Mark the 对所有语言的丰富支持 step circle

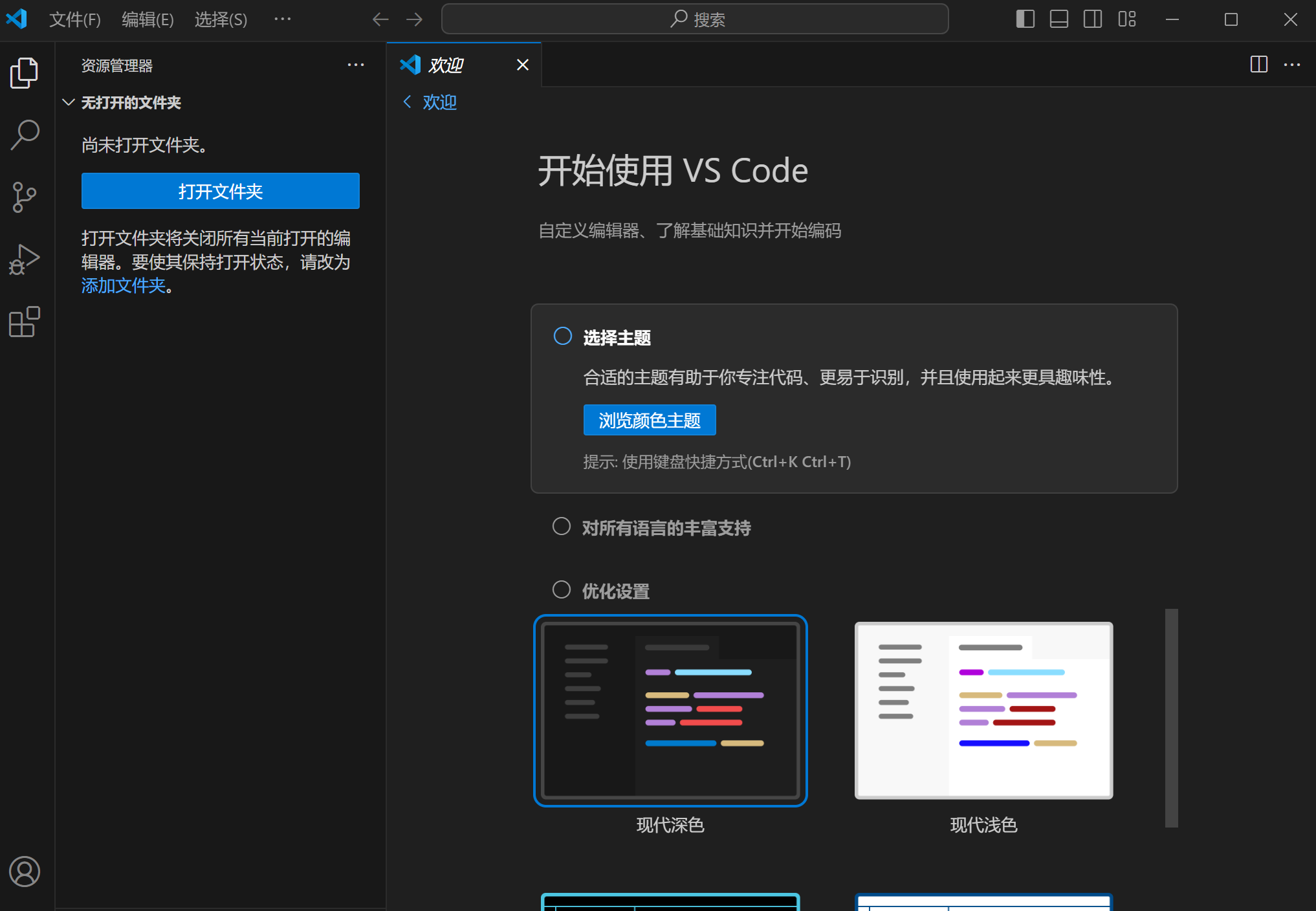point(561,527)
